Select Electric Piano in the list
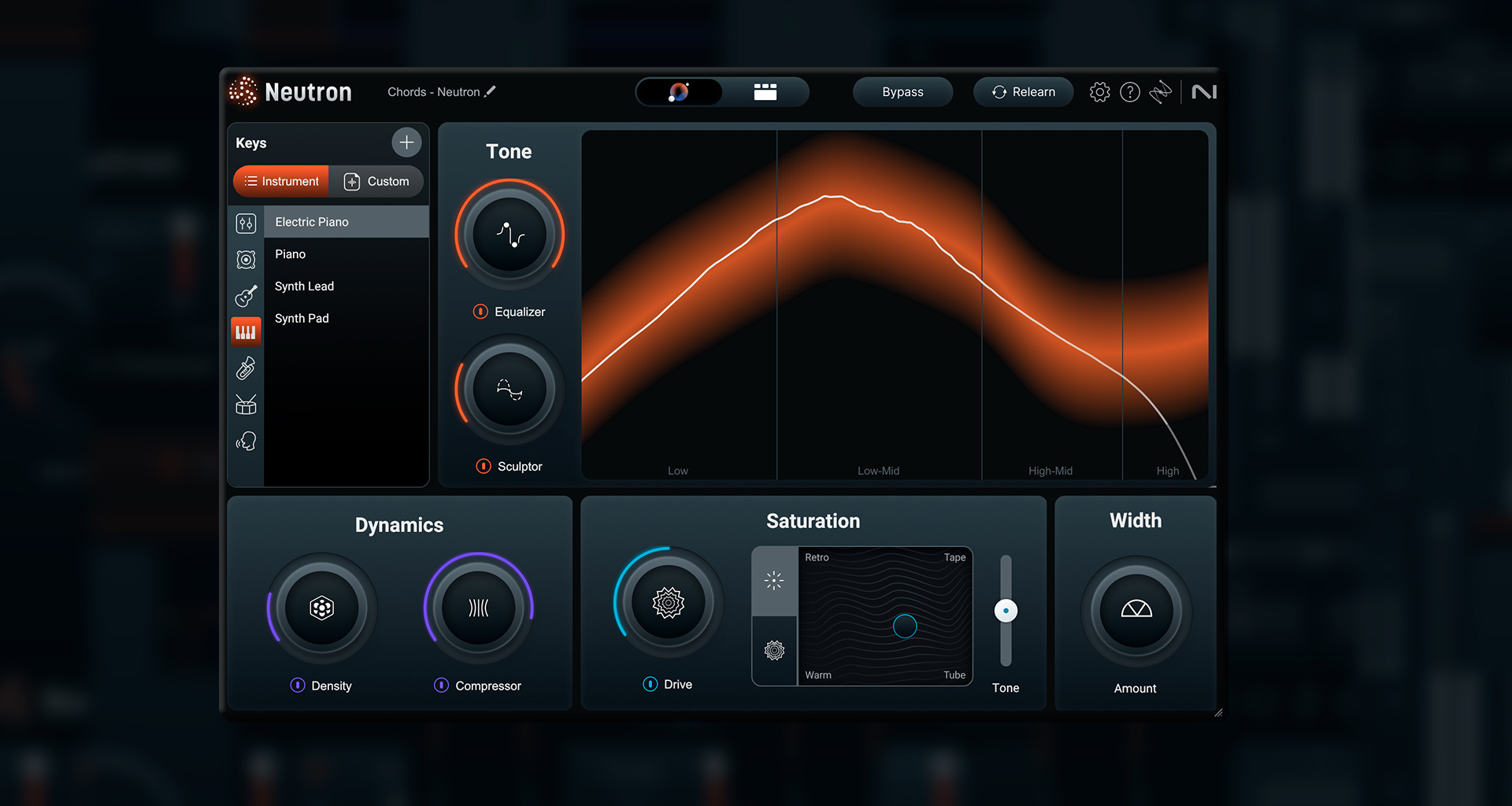The width and height of the screenshot is (1512, 806). pos(346,222)
